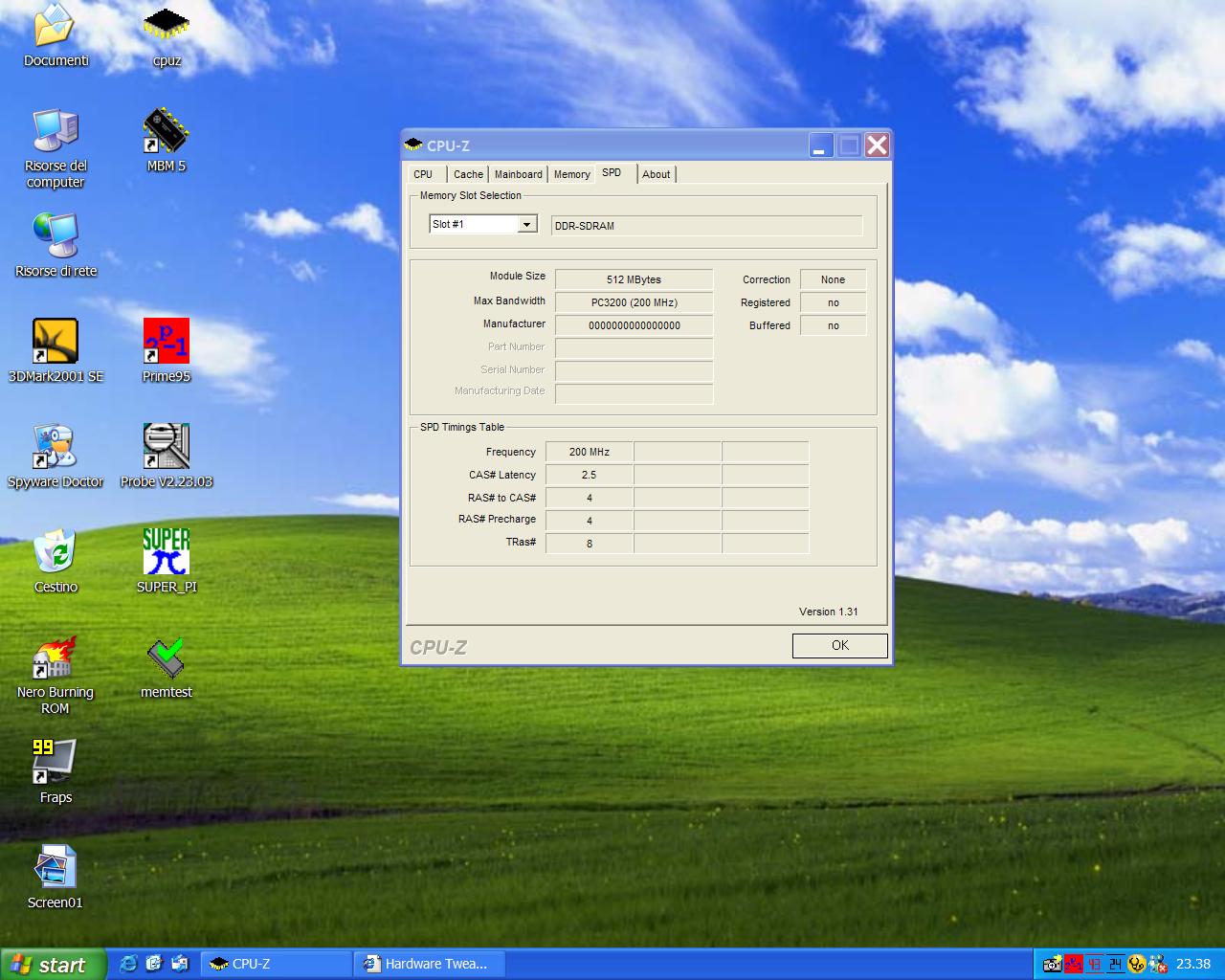Select the Cestino recycle bin

click(x=56, y=561)
